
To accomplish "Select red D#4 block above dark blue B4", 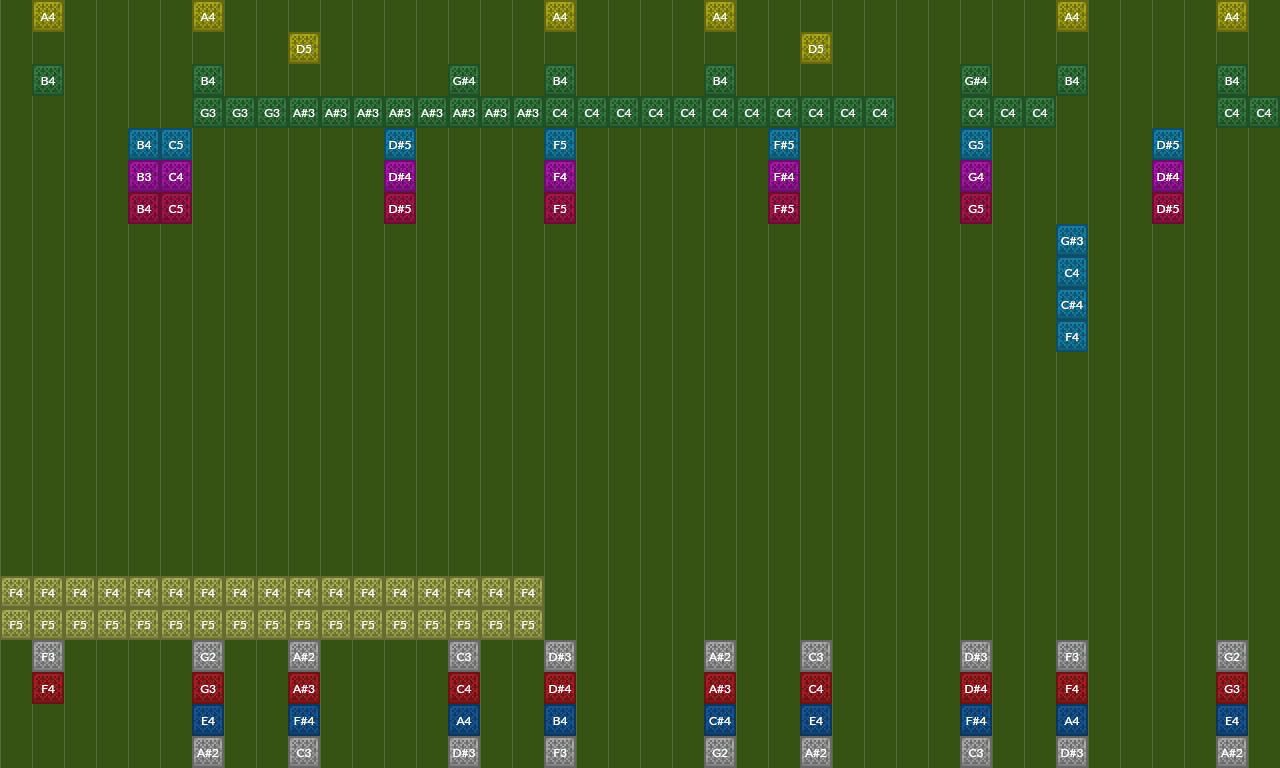I will click(x=560, y=688).
